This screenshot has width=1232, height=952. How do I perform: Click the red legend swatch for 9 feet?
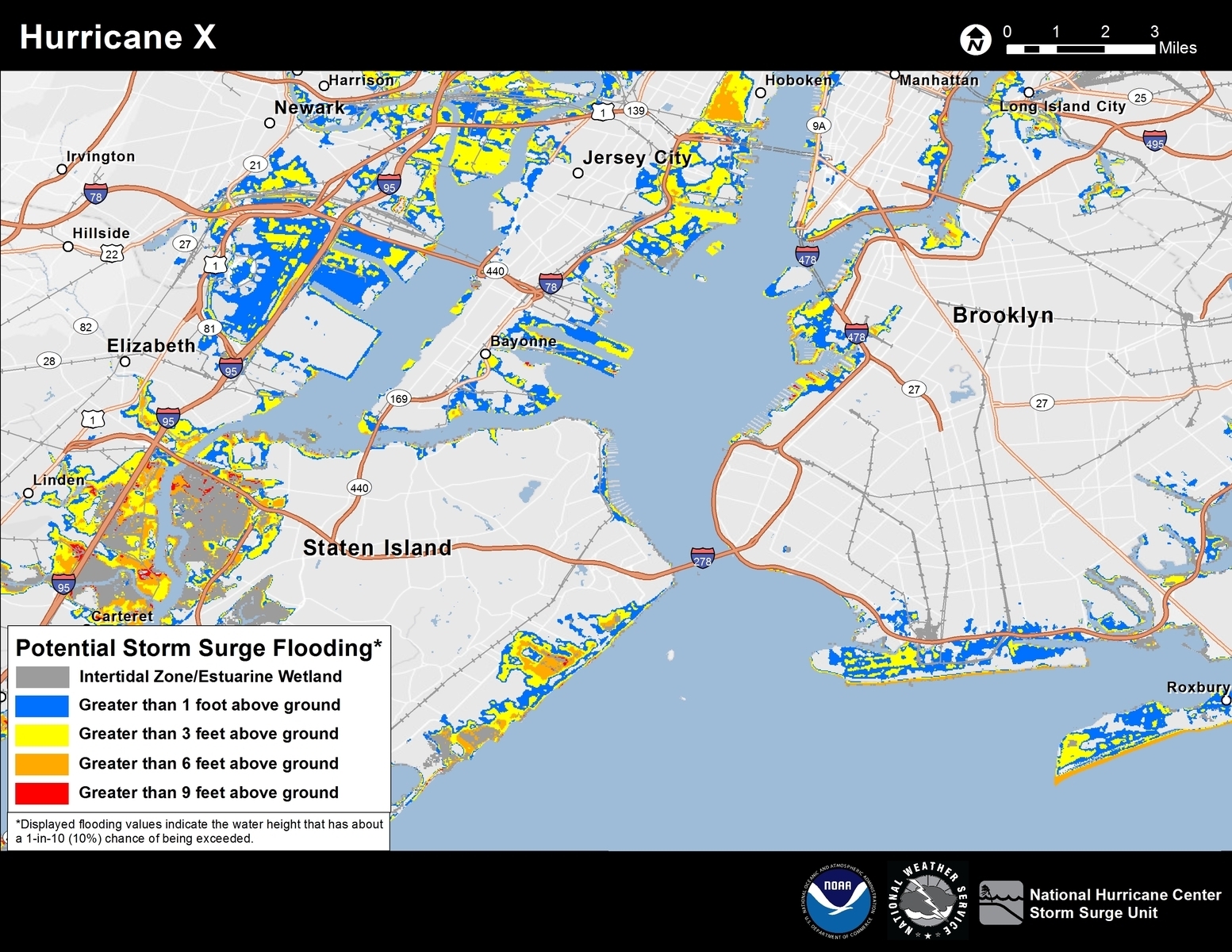(x=42, y=793)
